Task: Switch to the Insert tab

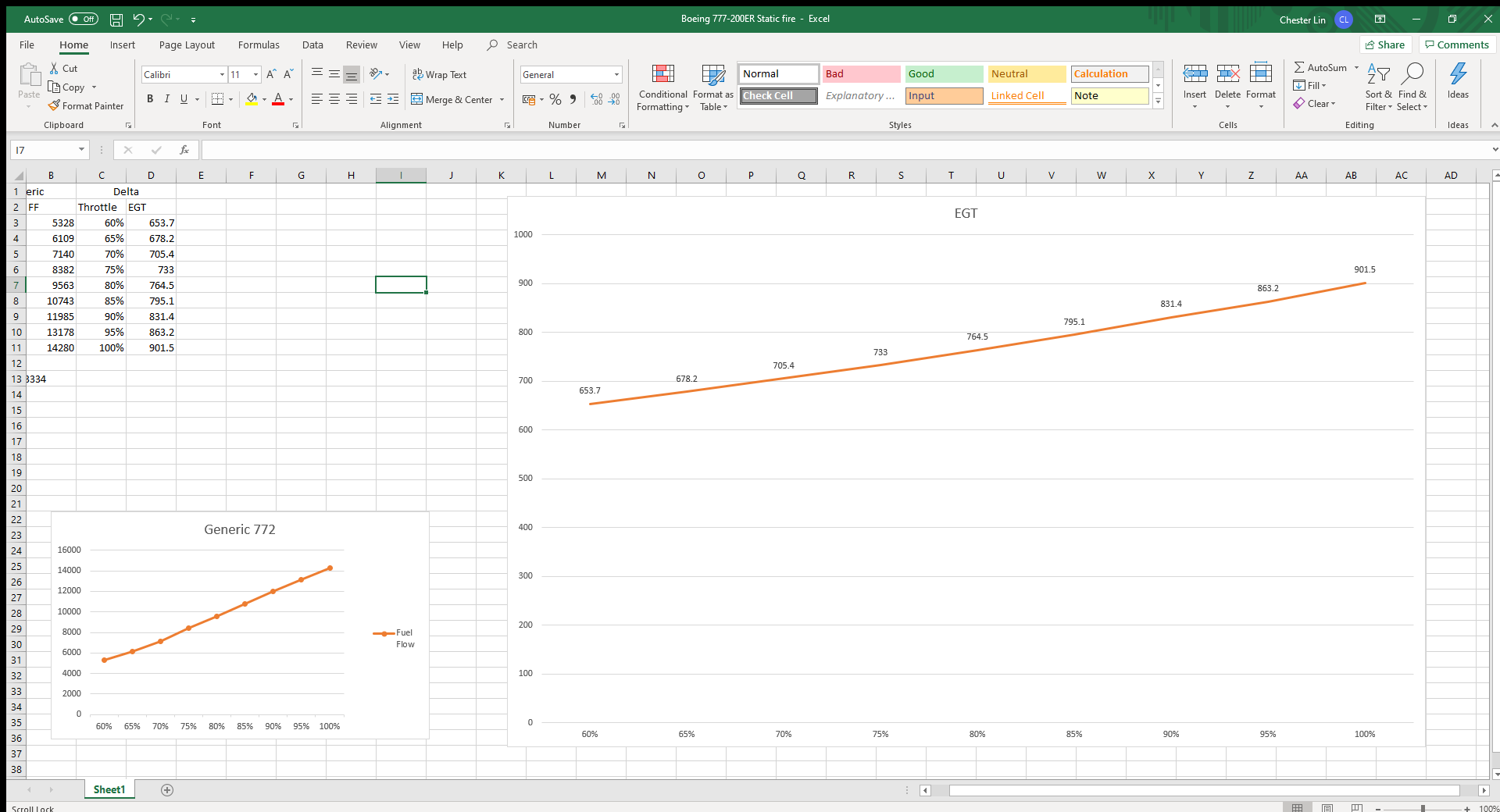Action: (123, 45)
